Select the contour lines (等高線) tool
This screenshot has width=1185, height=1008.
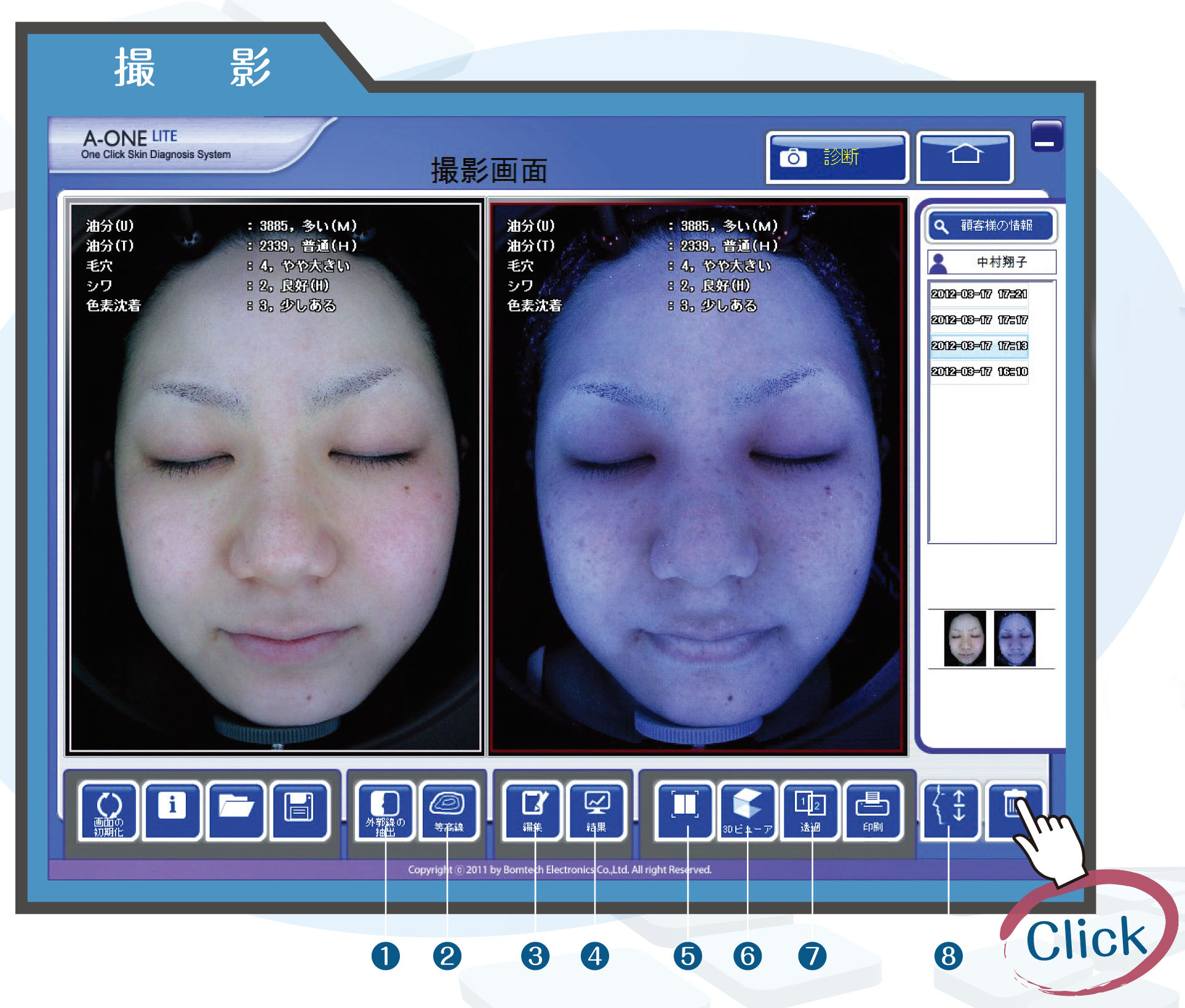pyautogui.click(x=449, y=811)
